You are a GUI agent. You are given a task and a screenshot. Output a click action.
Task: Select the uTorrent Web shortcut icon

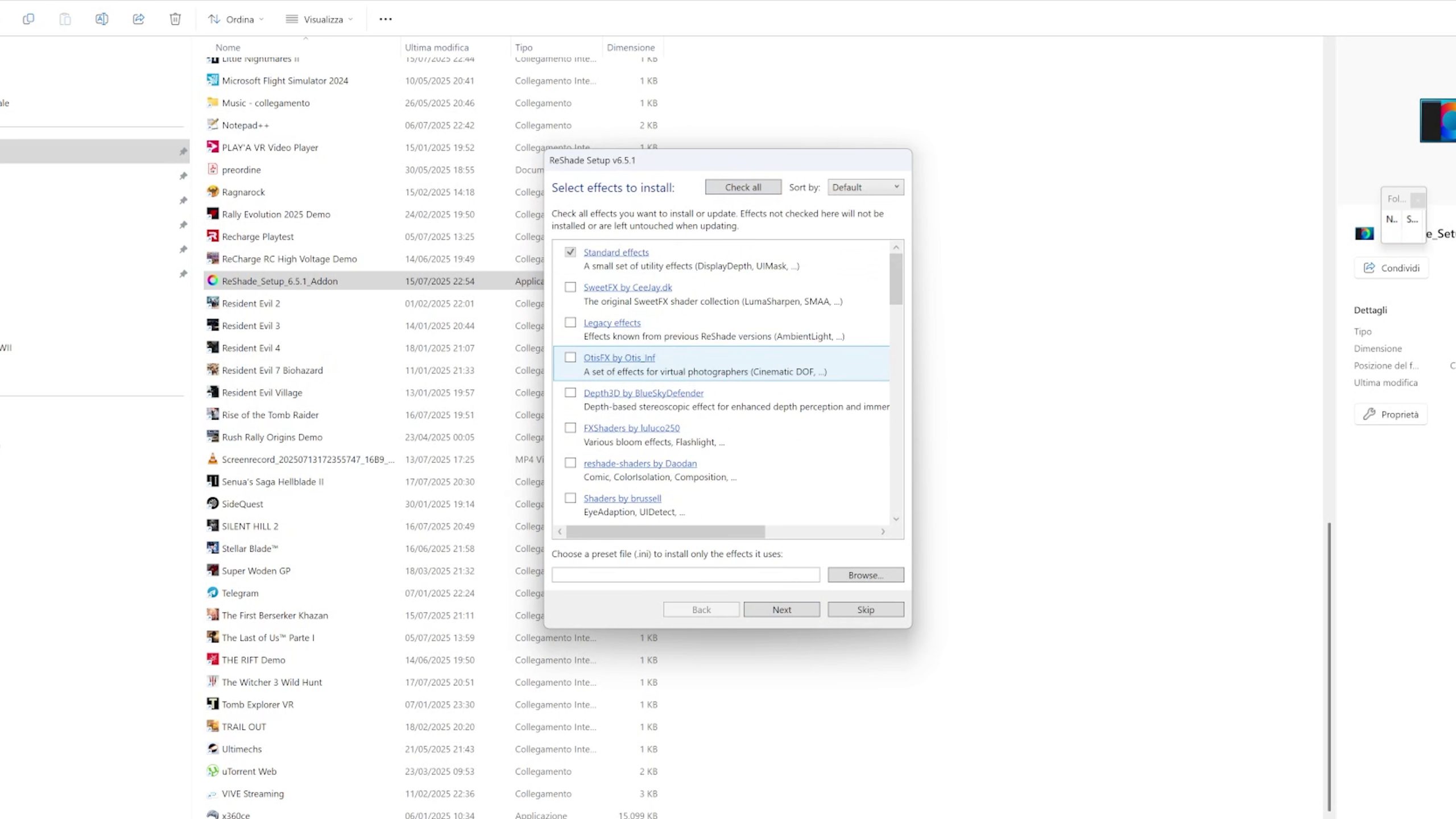[x=213, y=771]
